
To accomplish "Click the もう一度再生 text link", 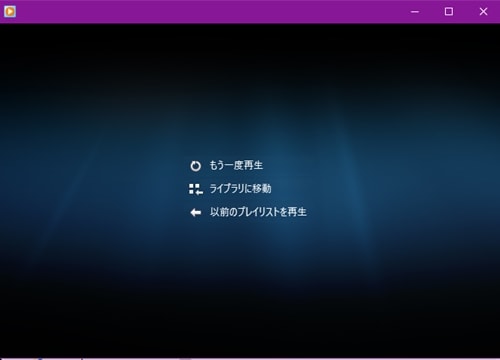I will point(236,165).
